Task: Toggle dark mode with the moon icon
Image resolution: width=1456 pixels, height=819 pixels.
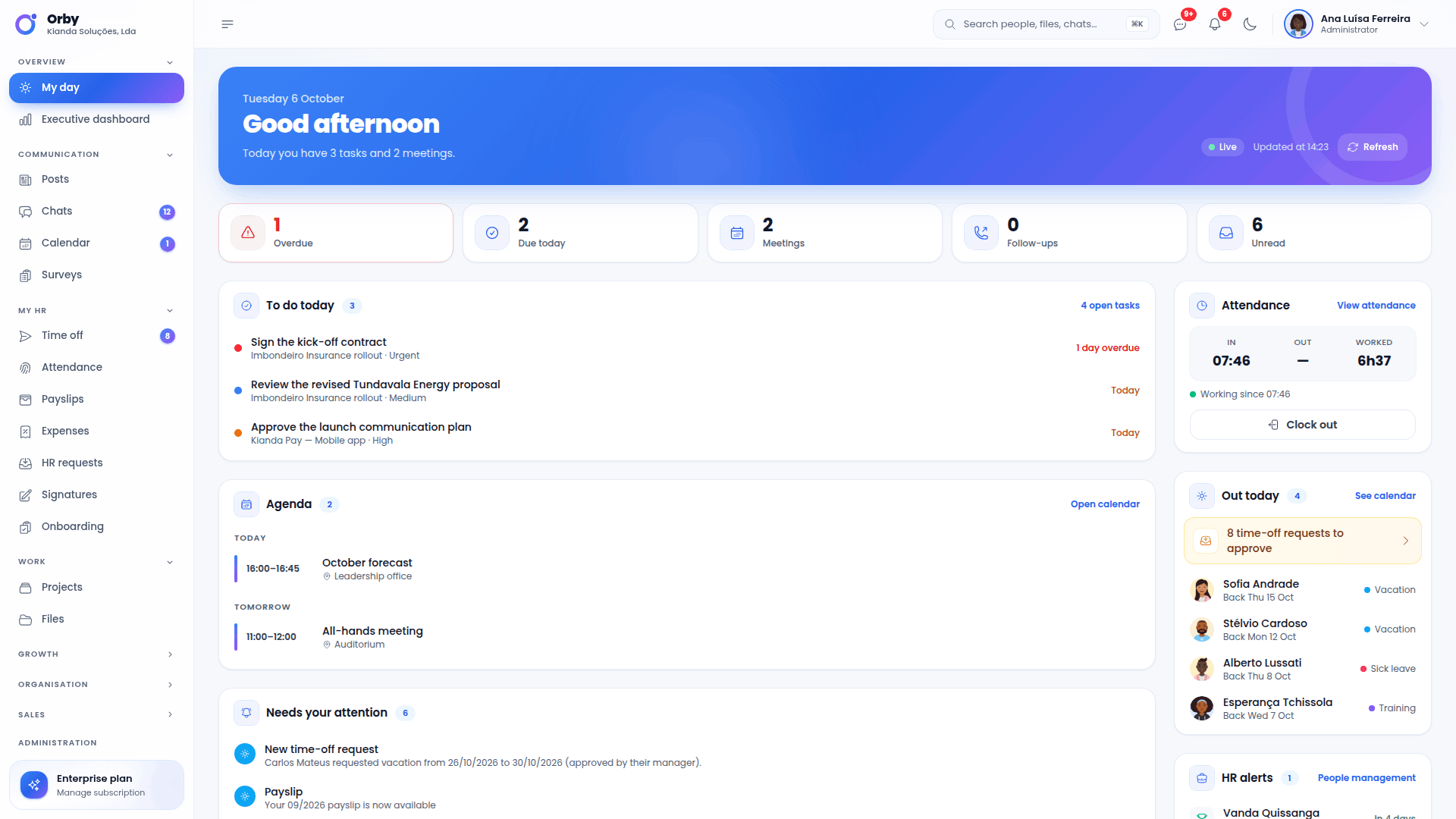Action: 1250,24
